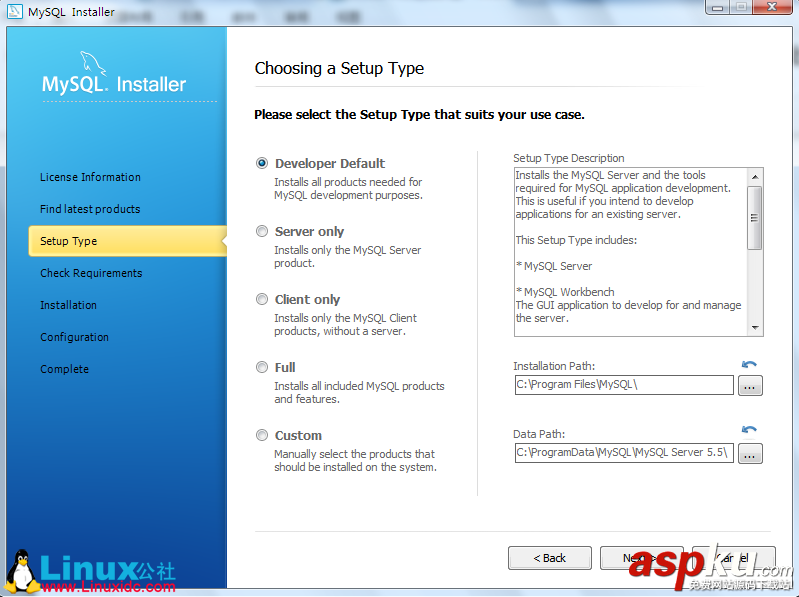Open the Find latest products step
799x597 pixels.
click(x=90, y=209)
